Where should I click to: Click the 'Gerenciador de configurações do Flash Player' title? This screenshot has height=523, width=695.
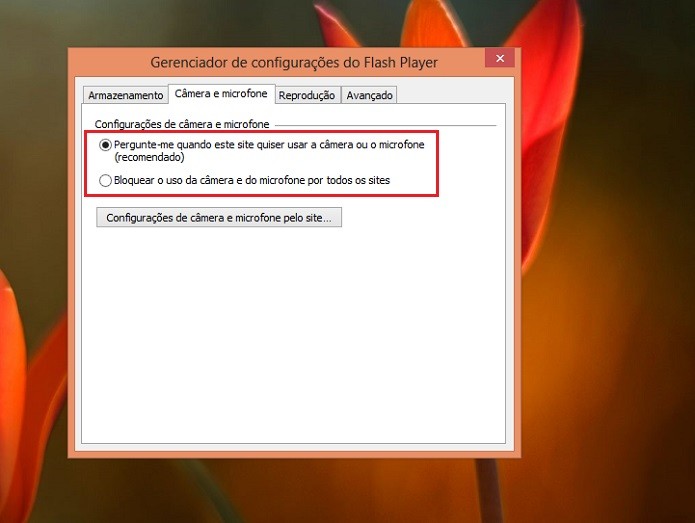pyautogui.click(x=294, y=62)
